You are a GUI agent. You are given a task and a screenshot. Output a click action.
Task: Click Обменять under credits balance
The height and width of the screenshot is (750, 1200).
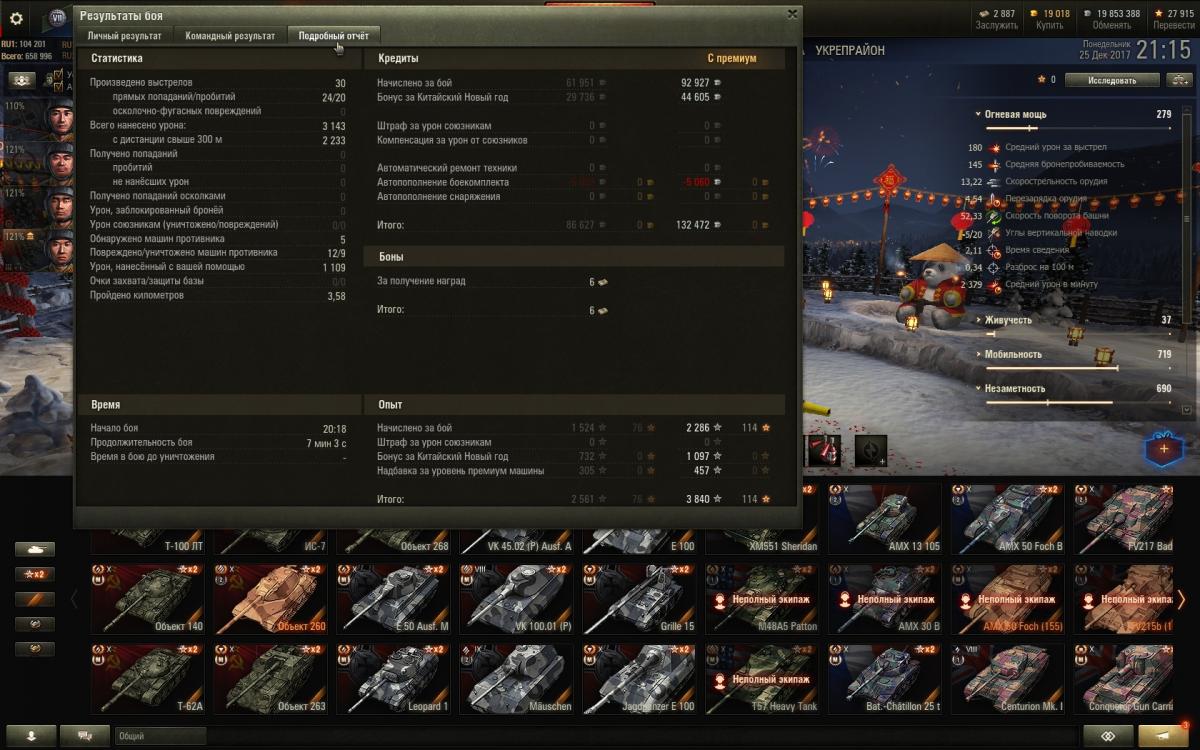pyautogui.click(x=1113, y=27)
